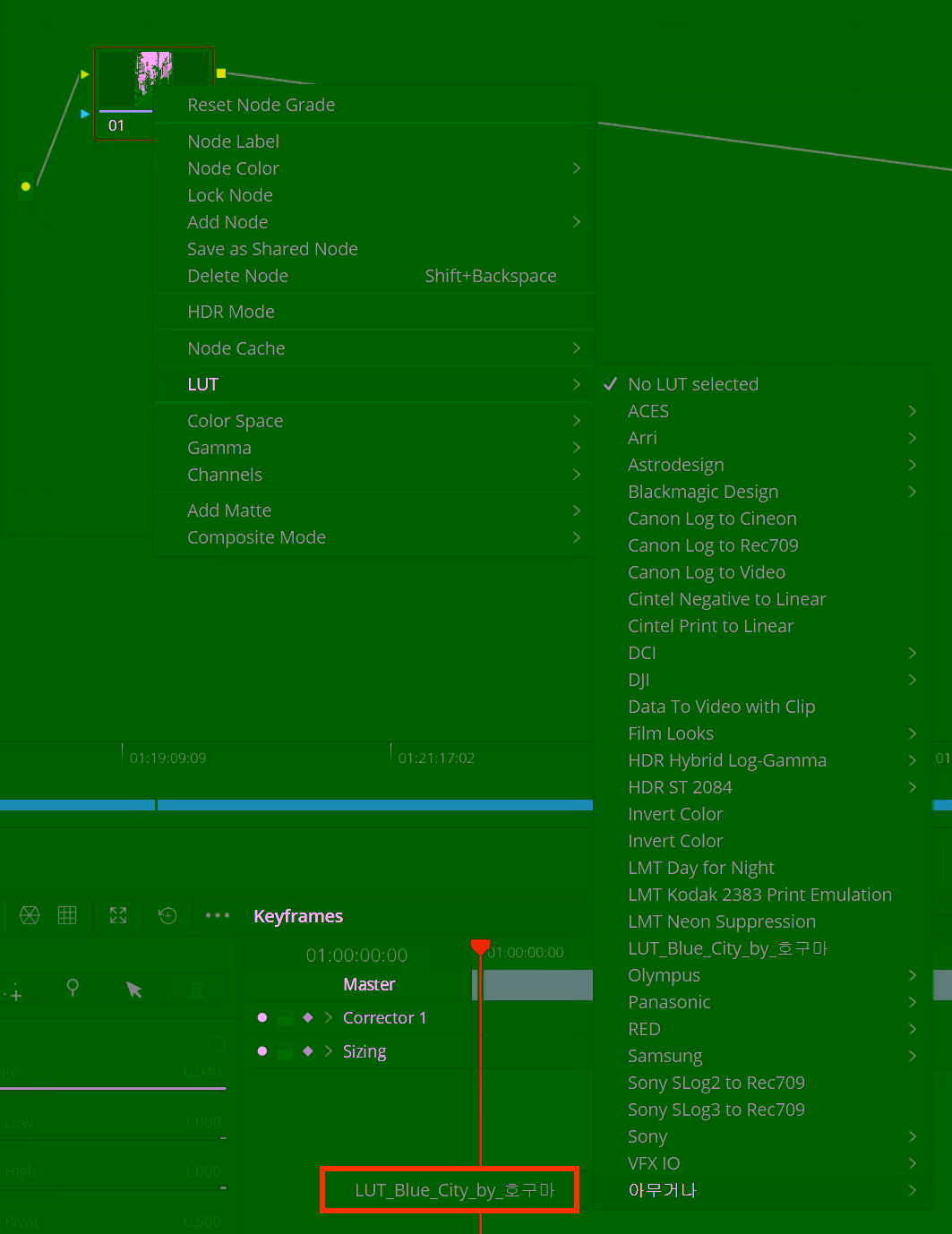
Task: Click the yellow source dot in node editor
Action: point(26,186)
